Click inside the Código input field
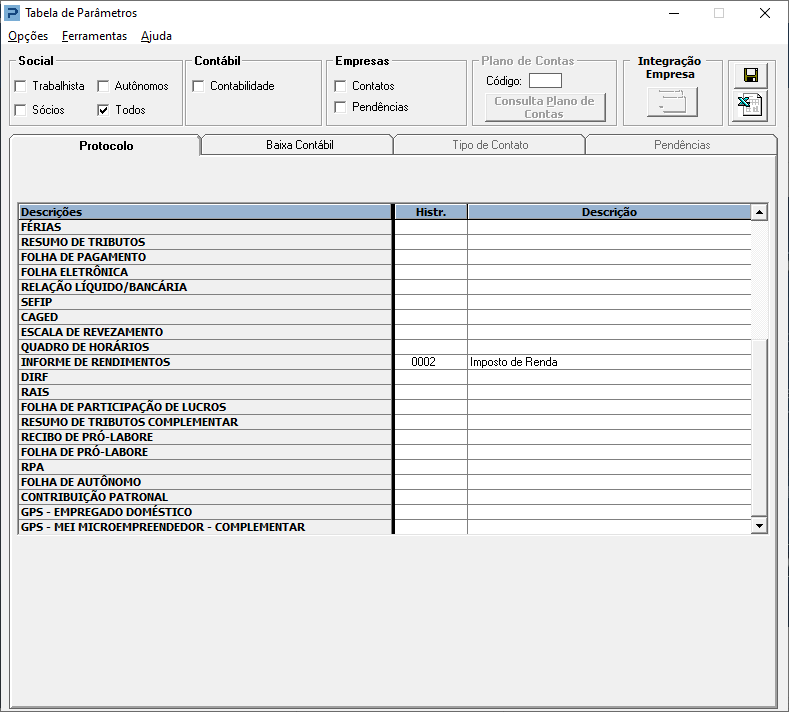The width and height of the screenshot is (789, 712). pos(545,81)
